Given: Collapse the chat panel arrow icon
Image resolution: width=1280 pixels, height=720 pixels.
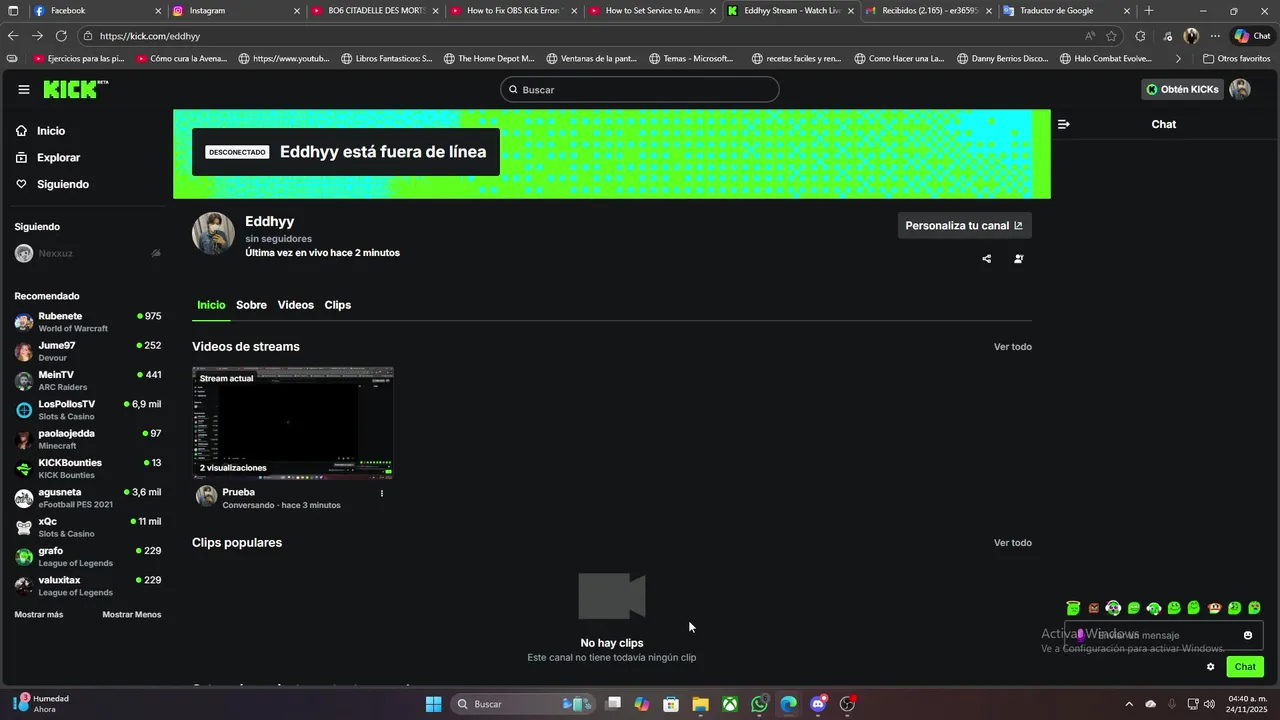Looking at the screenshot, I should pyautogui.click(x=1063, y=124).
